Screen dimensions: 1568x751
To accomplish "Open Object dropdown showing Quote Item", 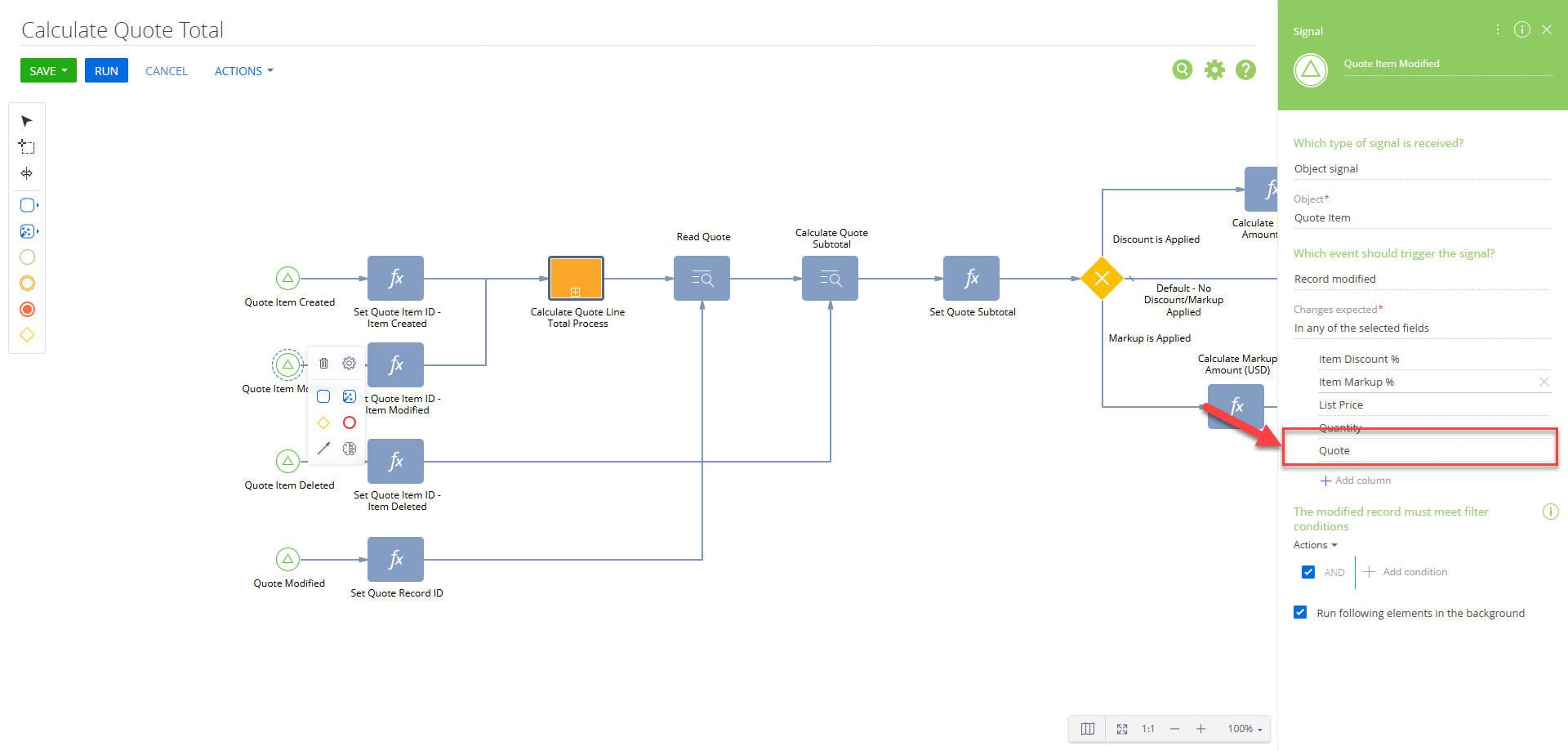I will click(x=1422, y=218).
